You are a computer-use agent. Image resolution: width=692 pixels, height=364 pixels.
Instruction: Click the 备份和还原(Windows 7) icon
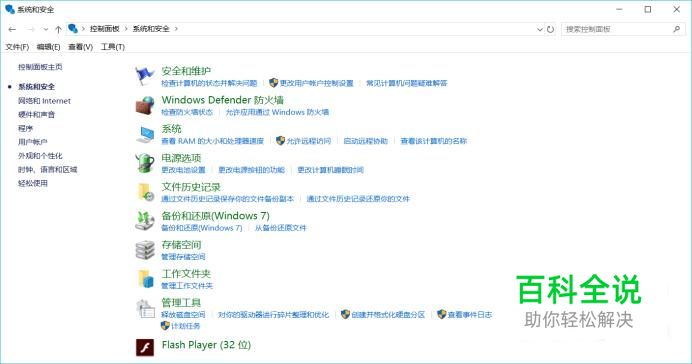pyautogui.click(x=145, y=221)
